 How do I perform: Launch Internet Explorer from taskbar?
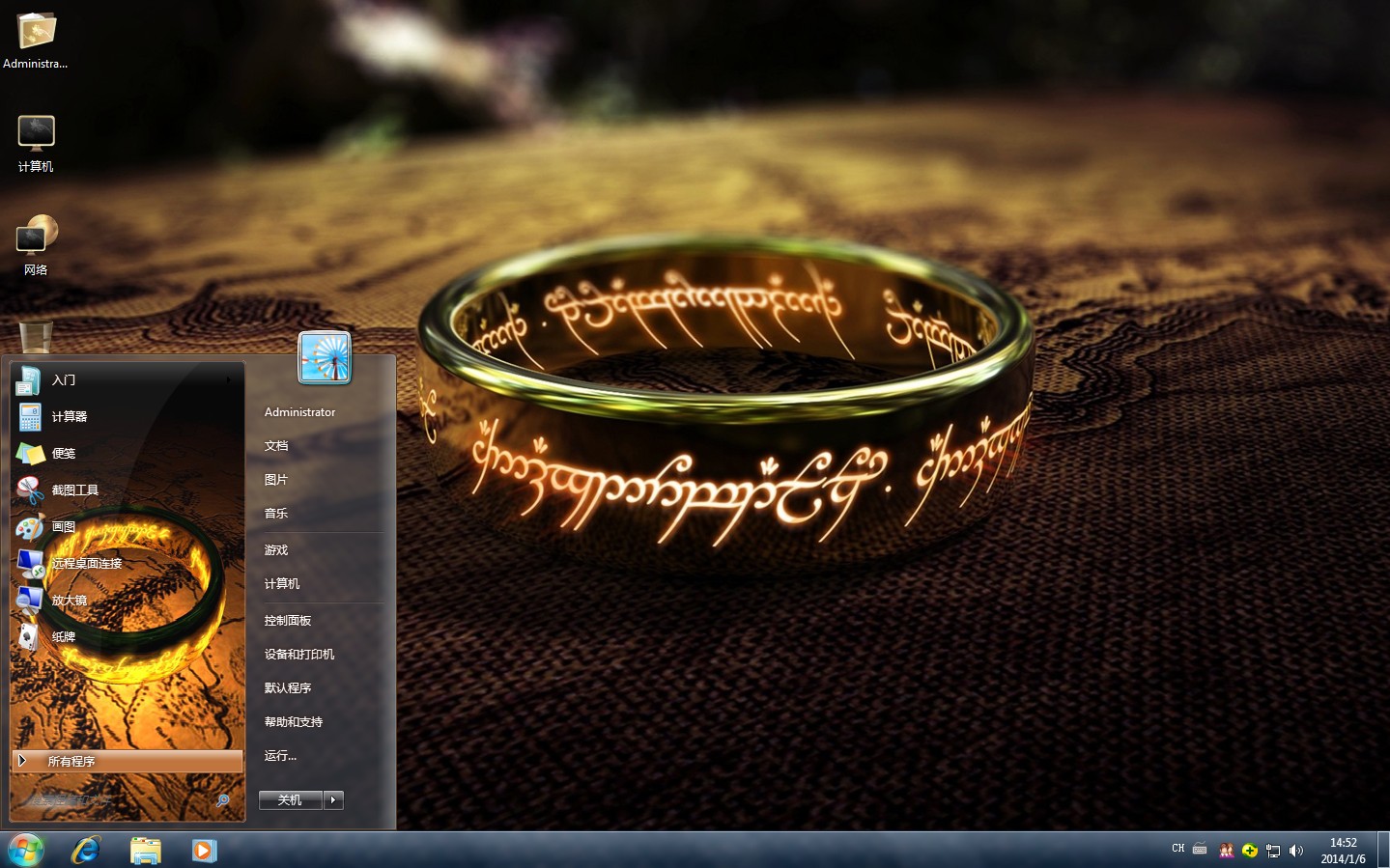click(x=87, y=851)
